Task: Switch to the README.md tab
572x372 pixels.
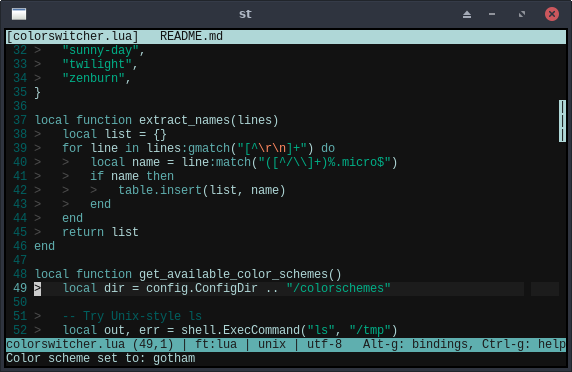Action: pyautogui.click(x=191, y=36)
